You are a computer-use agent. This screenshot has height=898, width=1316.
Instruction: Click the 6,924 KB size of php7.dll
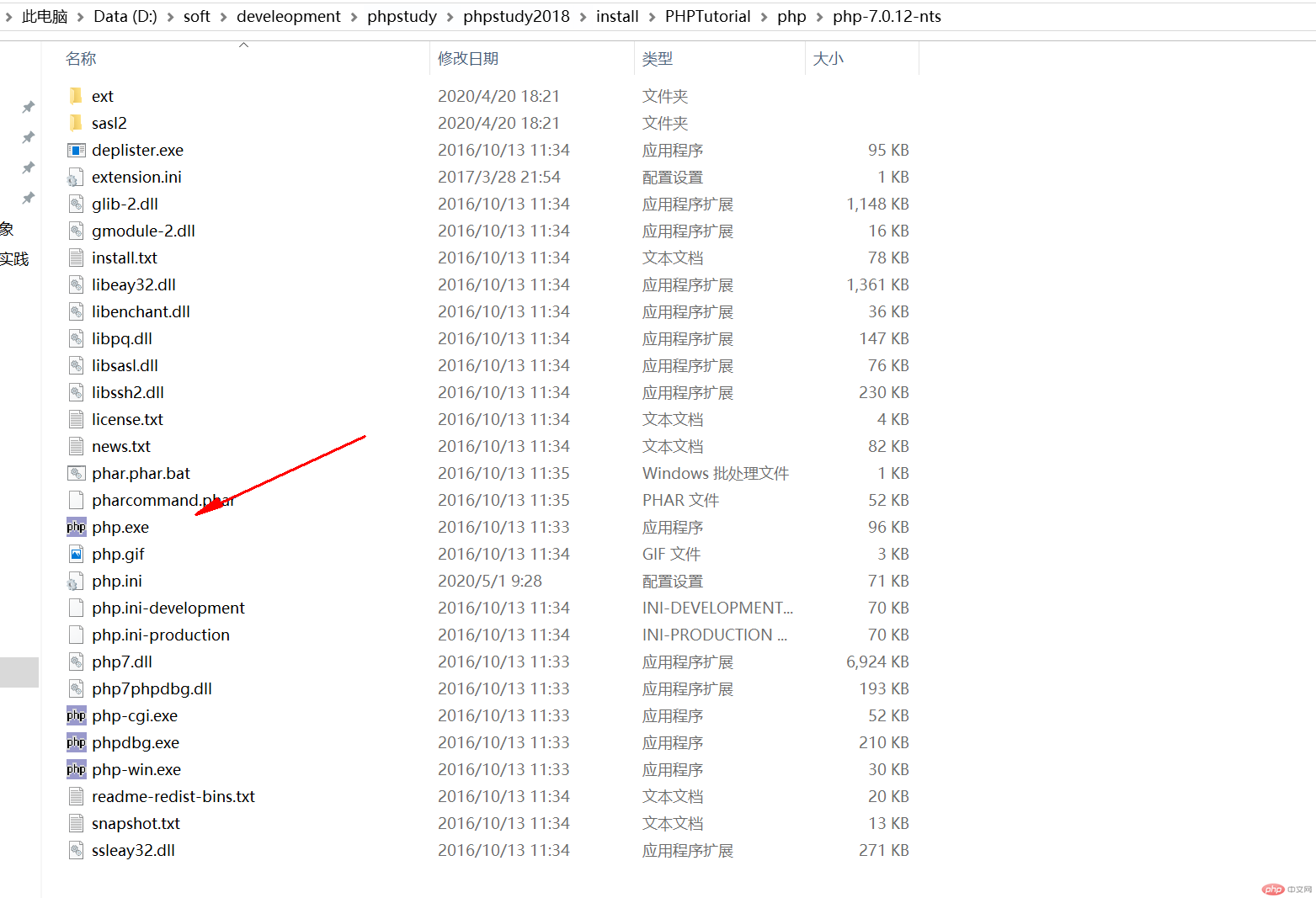tap(877, 662)
